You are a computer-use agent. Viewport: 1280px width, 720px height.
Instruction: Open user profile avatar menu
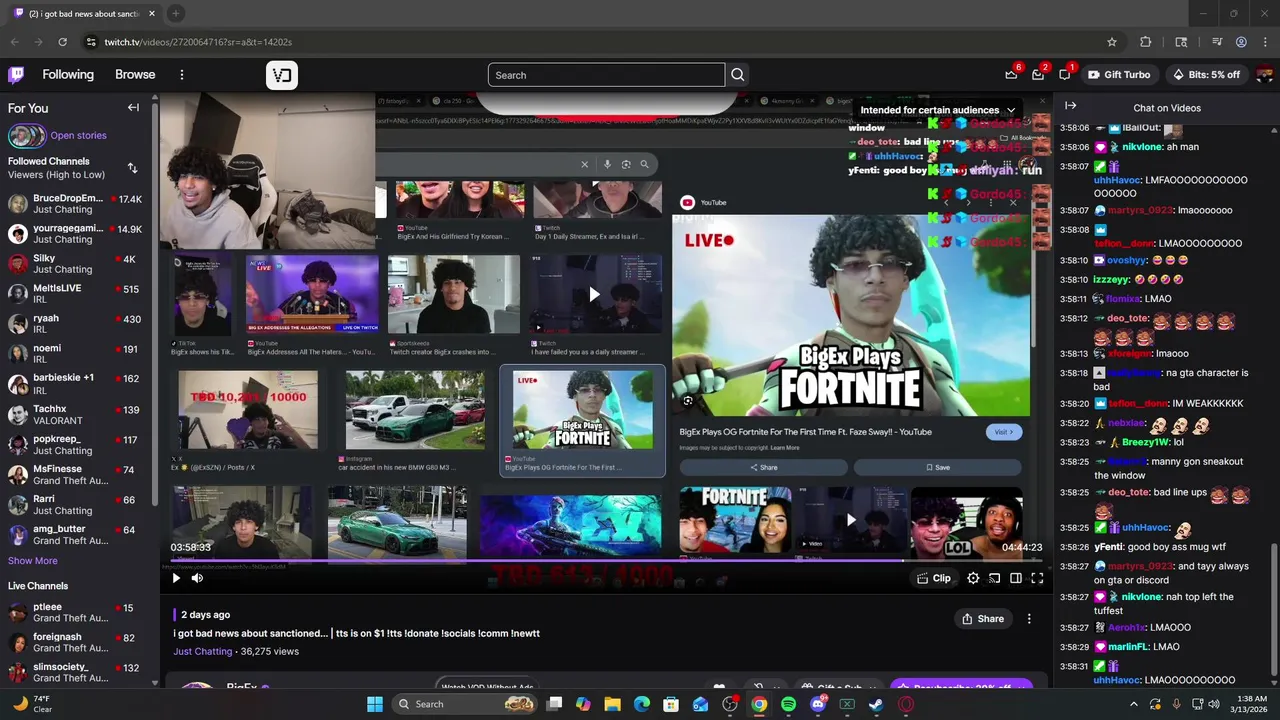point(1265,75)
